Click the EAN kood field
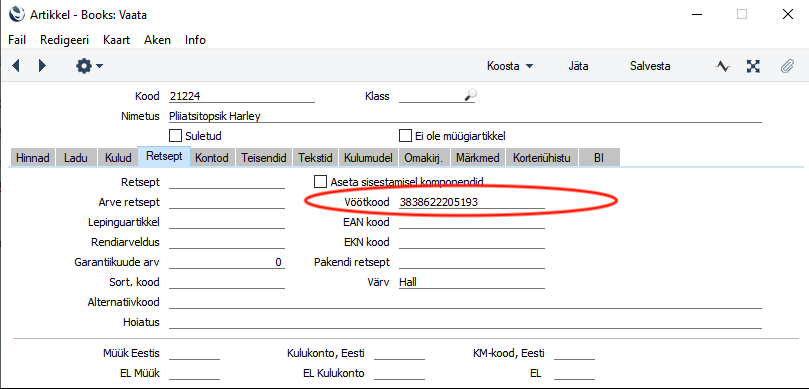 [472, 222]
